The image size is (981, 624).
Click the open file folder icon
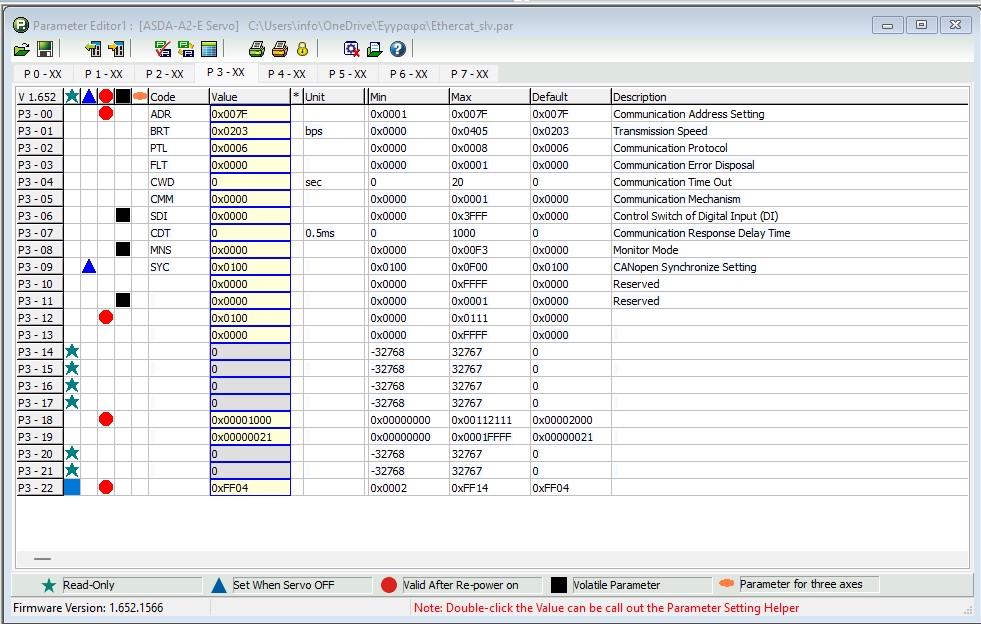[x=22, y=49]
